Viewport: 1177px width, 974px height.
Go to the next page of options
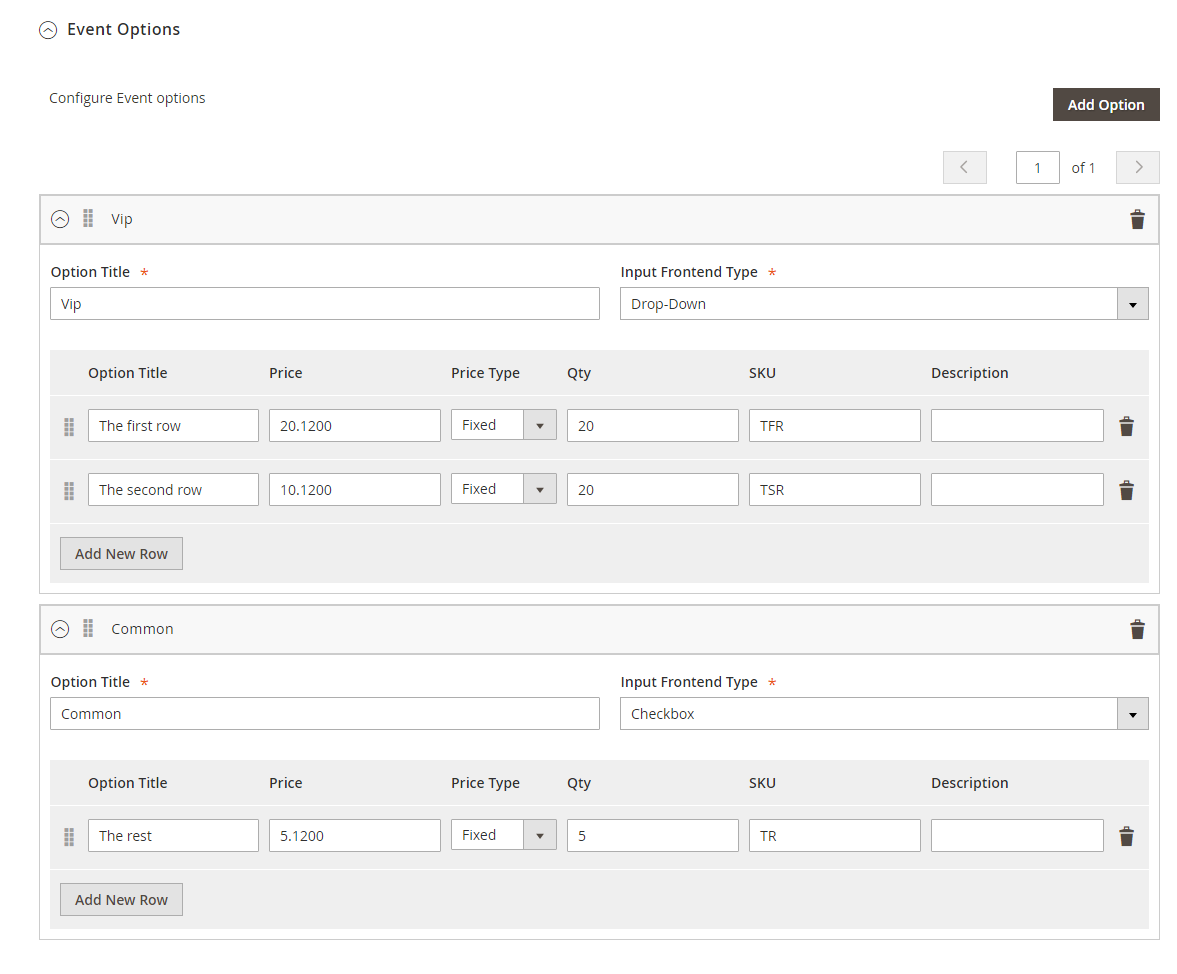(x=1137, y=167)
